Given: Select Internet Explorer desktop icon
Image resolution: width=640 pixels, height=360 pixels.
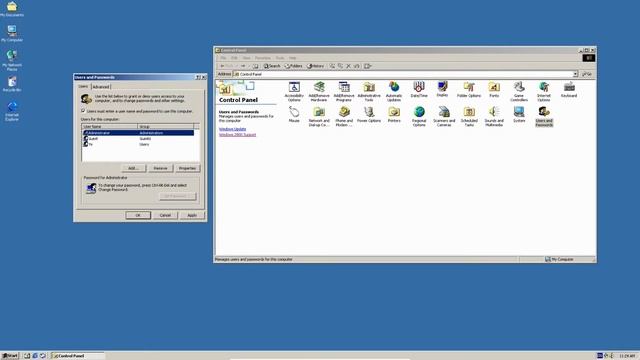Looking at the screenshot, I should coord(12,111).
